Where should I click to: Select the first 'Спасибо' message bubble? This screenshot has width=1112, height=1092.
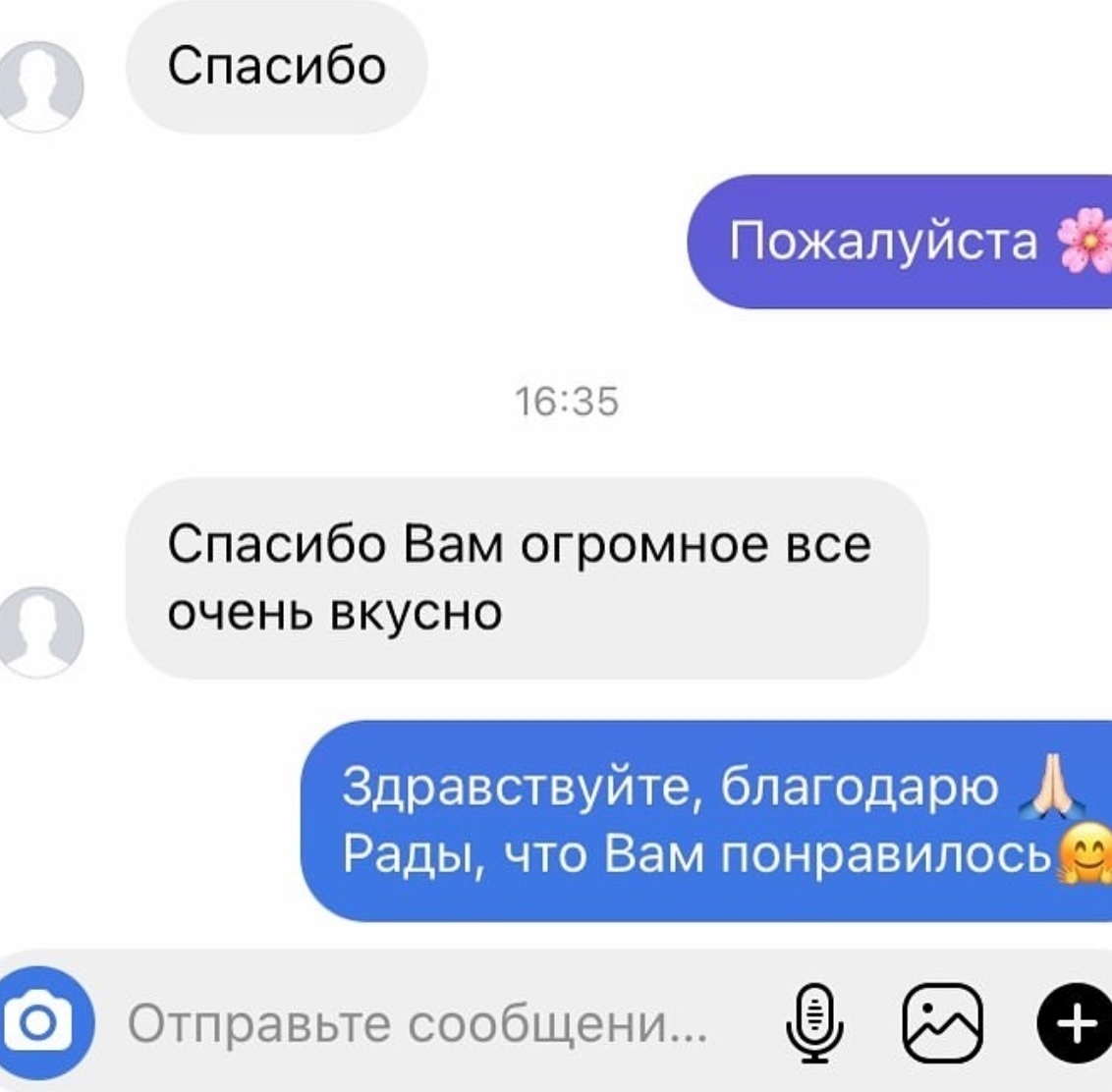click(277, 67)
